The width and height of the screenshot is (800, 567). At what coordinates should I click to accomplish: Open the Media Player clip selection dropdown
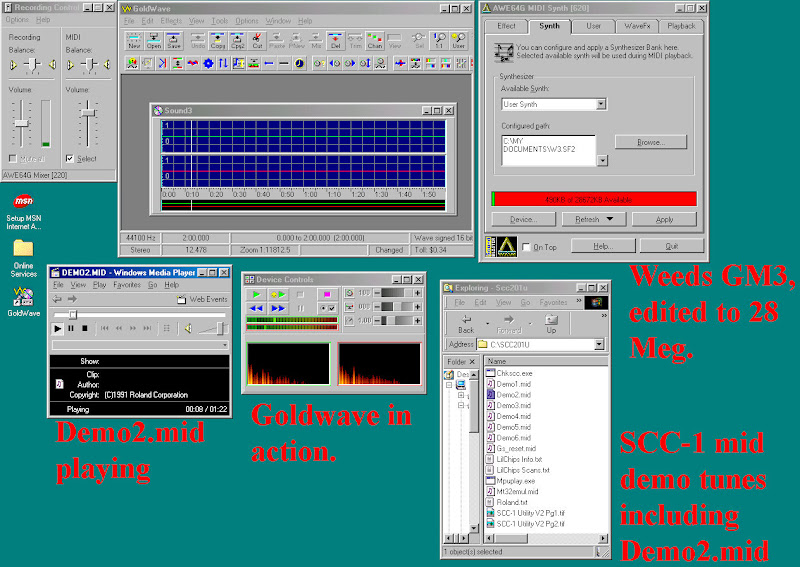[225, 346]
